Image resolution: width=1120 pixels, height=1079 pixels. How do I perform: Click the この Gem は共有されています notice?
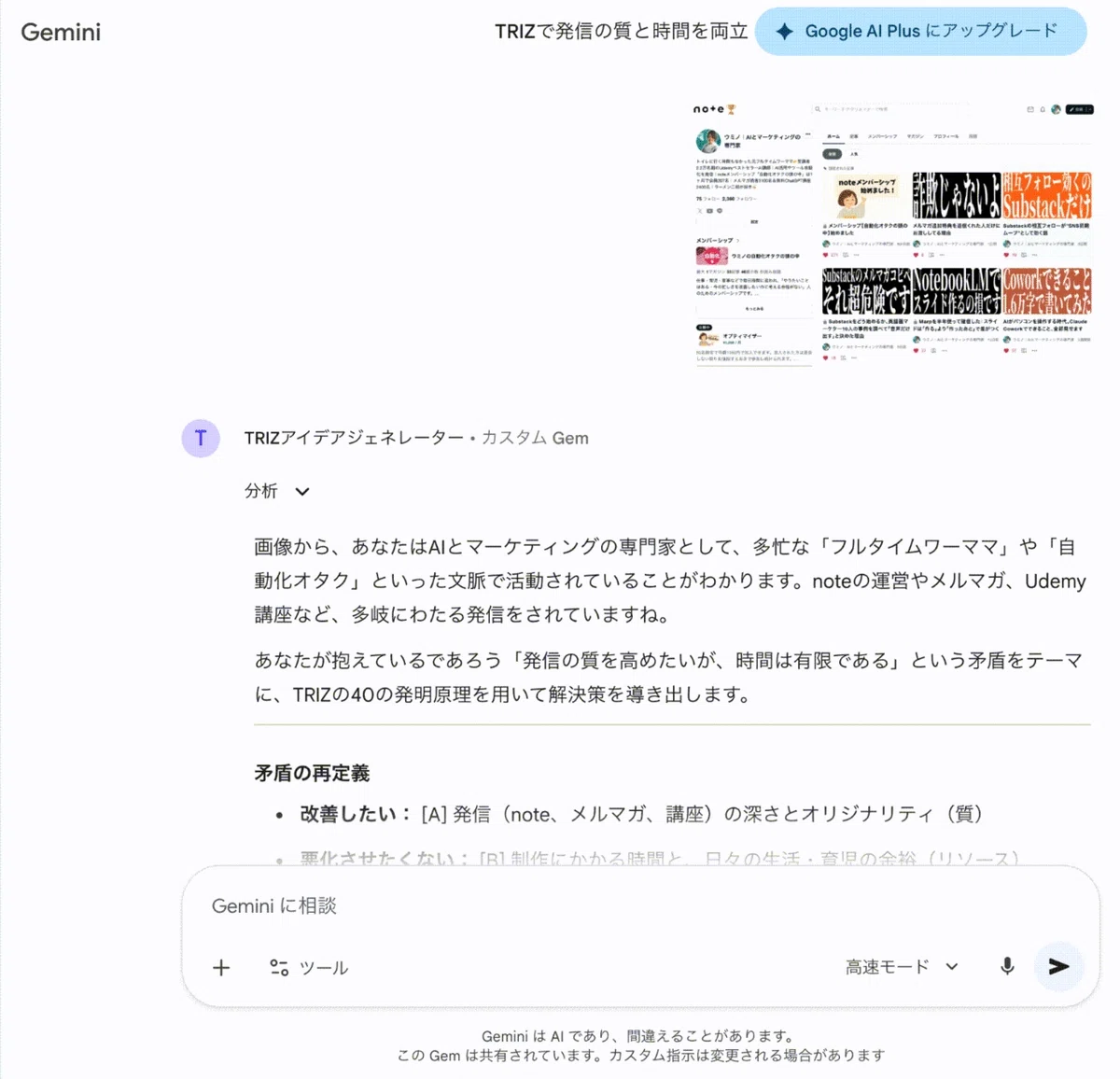click(640, 1056)
